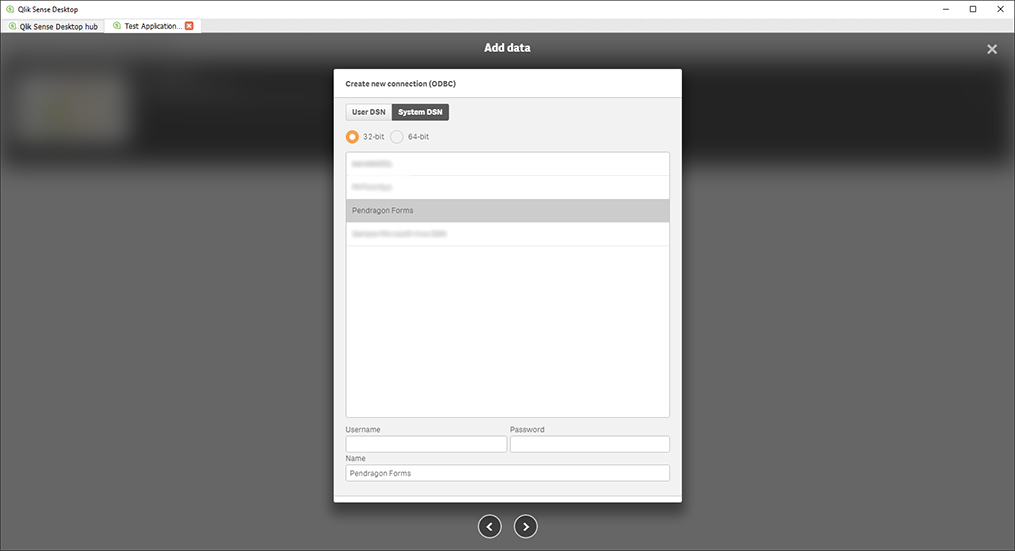1015x551 pixels.
Task: Close the Test Application tab with red X
Action: (x=189, y=26)
